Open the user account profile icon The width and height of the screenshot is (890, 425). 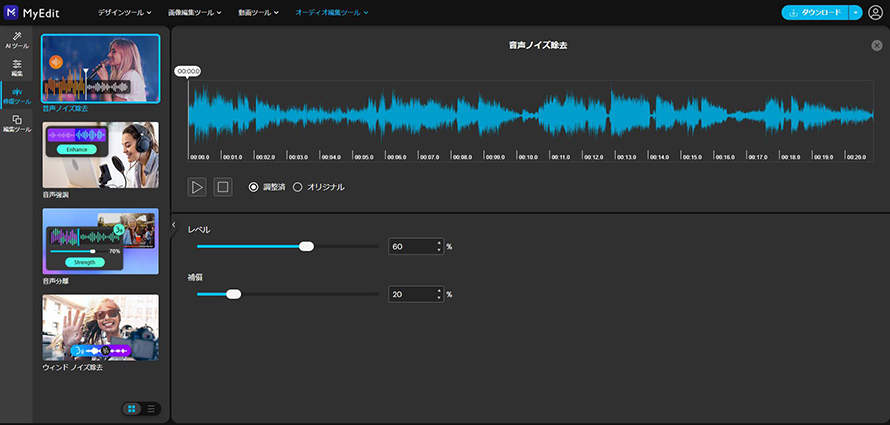(876, 13)
